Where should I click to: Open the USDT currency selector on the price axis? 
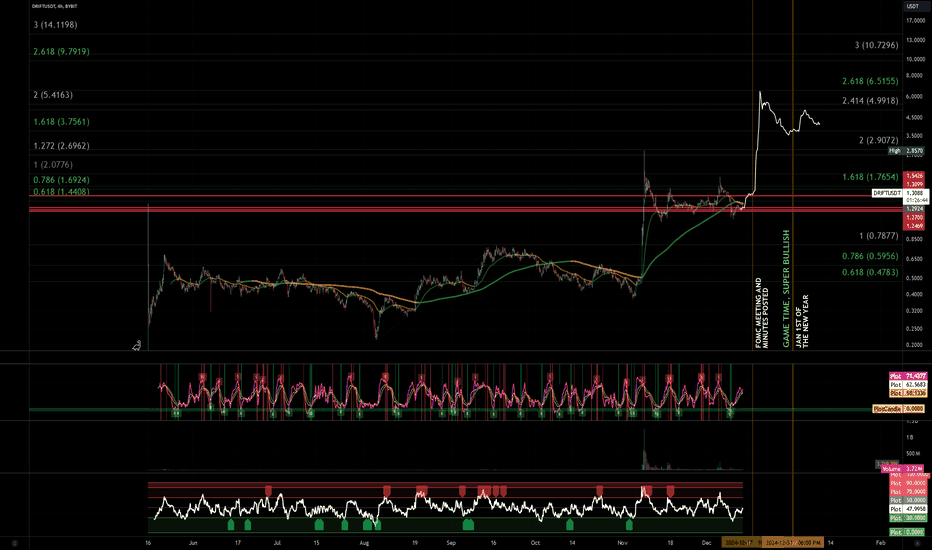pos(912,6)
